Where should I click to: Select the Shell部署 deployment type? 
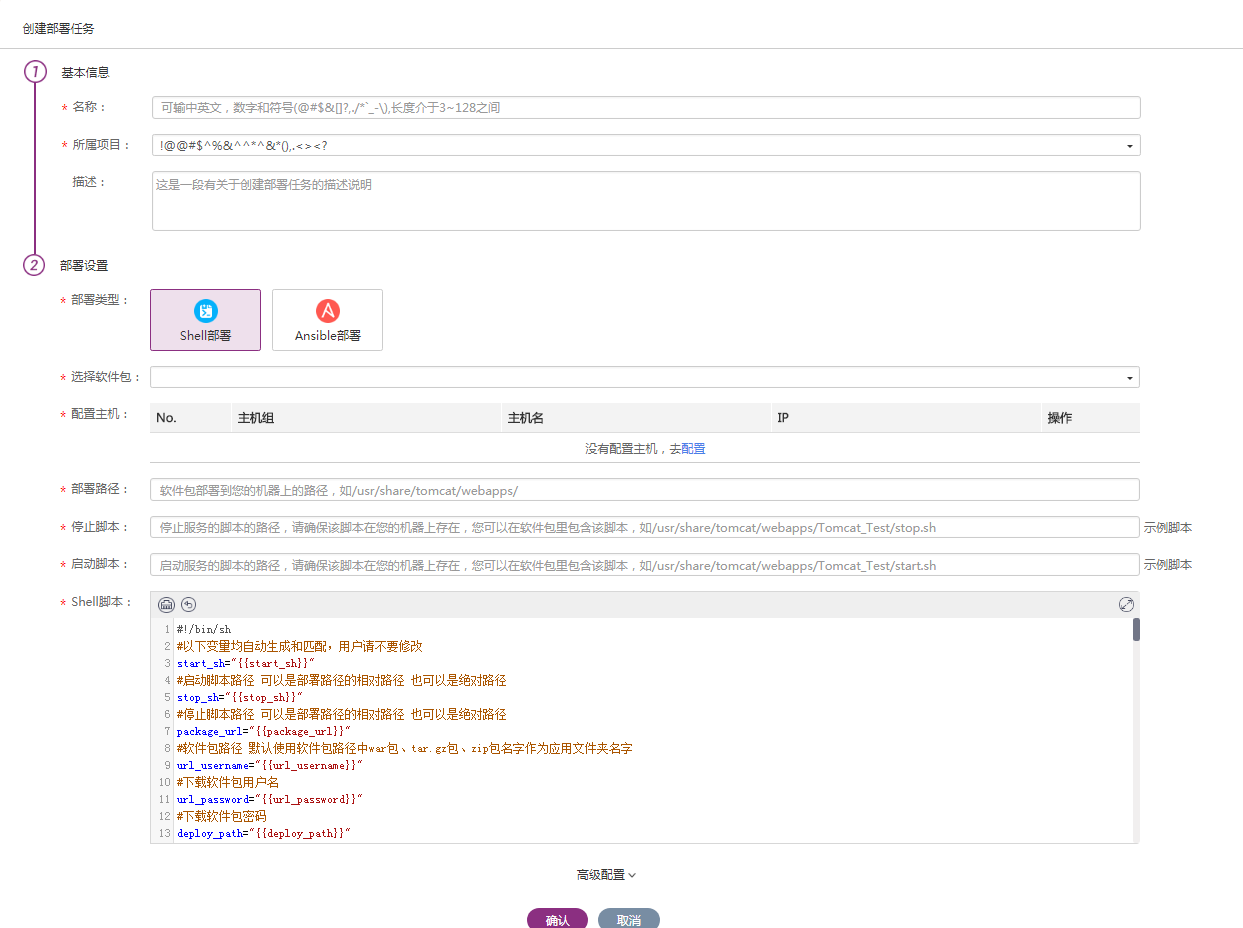coord(205,320)
